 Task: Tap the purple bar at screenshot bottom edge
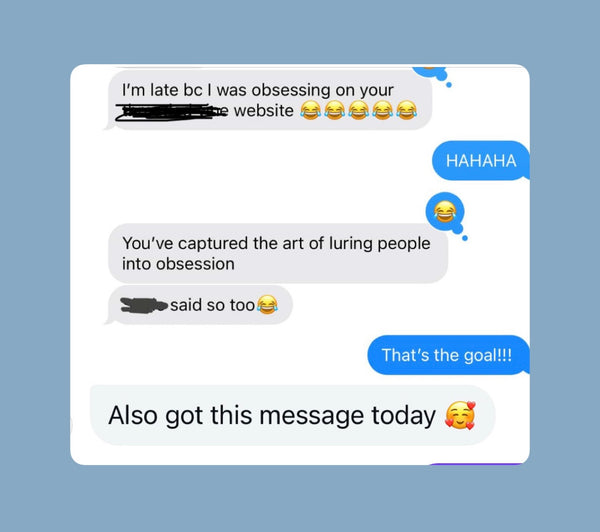click(476, 464)
